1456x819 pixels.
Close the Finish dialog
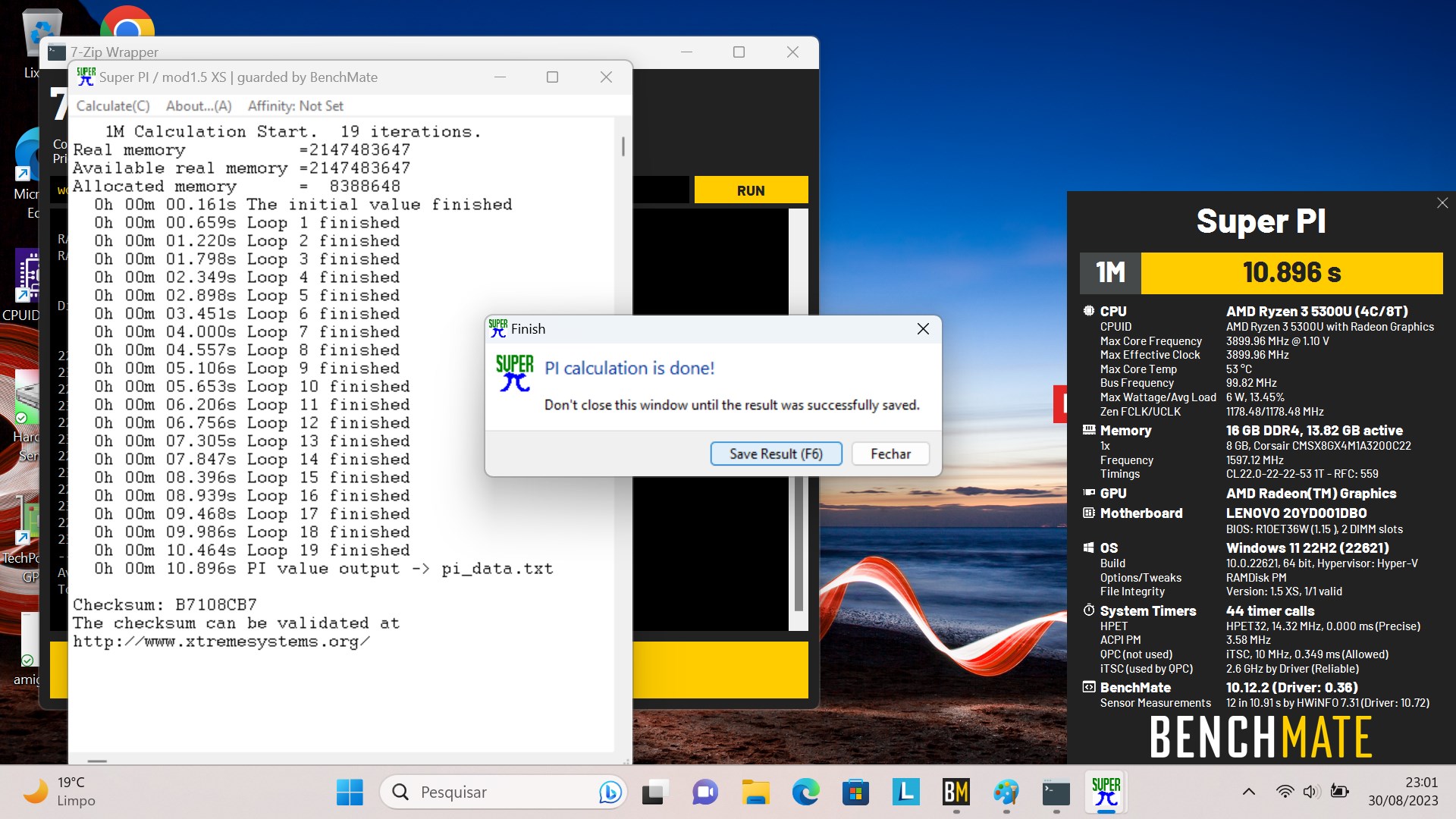tap(923, 328)
